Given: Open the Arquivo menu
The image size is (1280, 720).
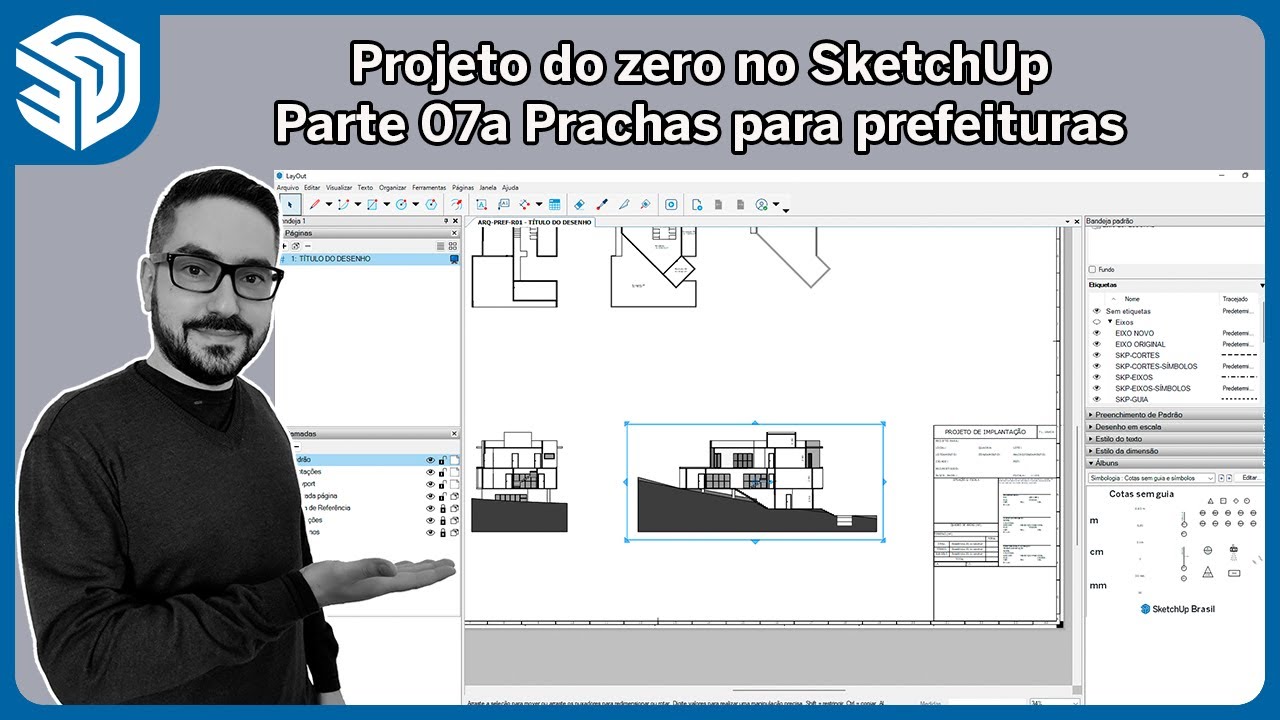Looking at the screenshot, I should pos(288,187).
